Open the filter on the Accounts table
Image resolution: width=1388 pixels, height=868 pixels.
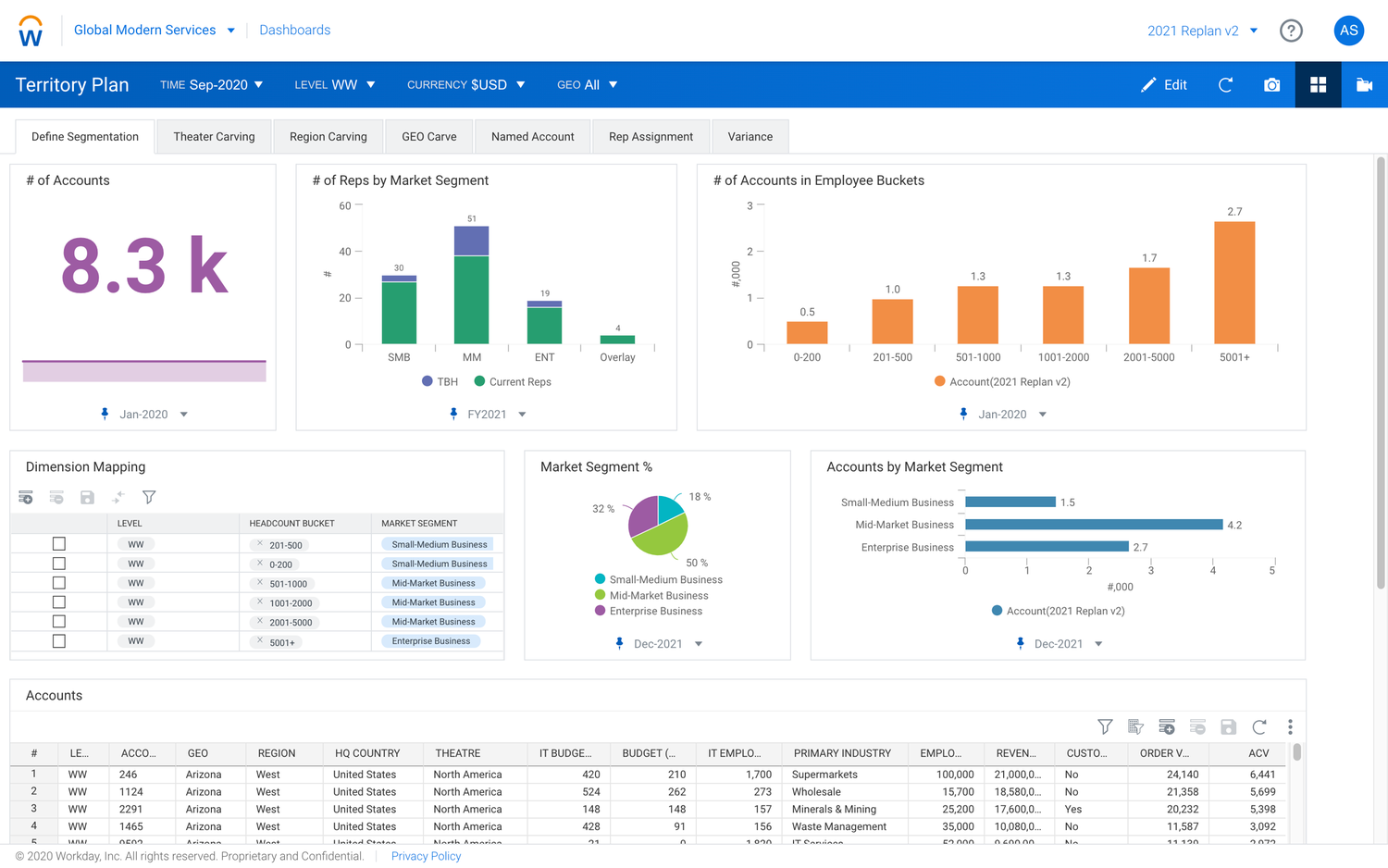[x=1105, y=726]
